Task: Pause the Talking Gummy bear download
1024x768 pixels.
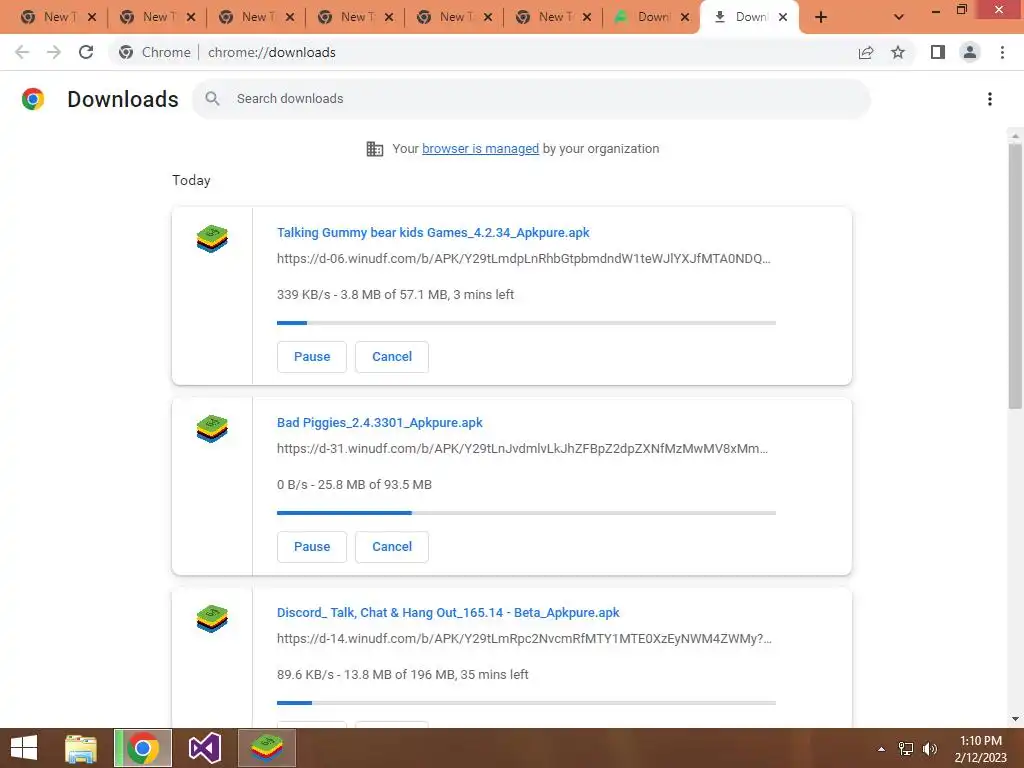Action: 312,357
